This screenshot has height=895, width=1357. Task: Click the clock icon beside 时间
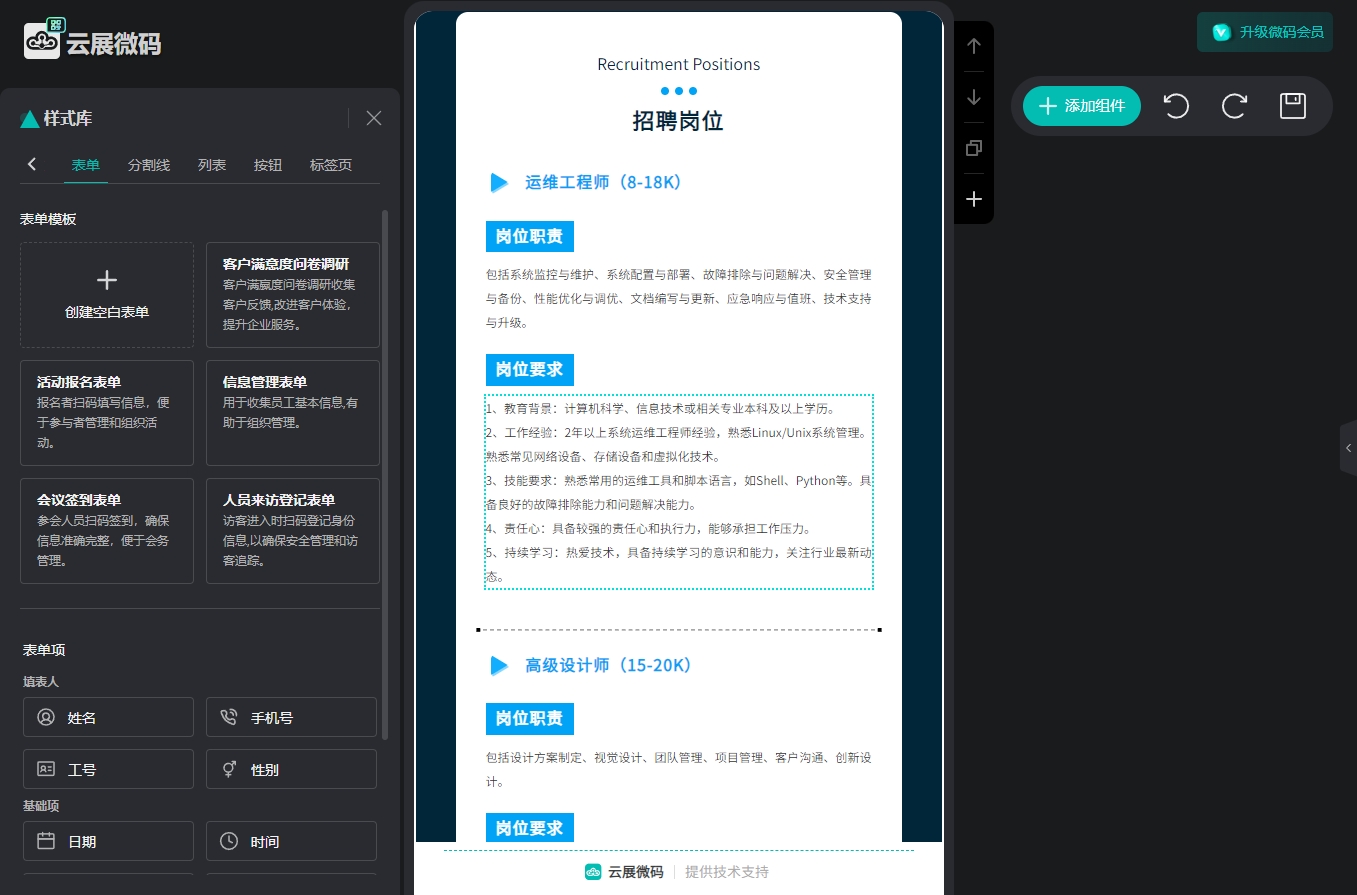coord(229,841)
